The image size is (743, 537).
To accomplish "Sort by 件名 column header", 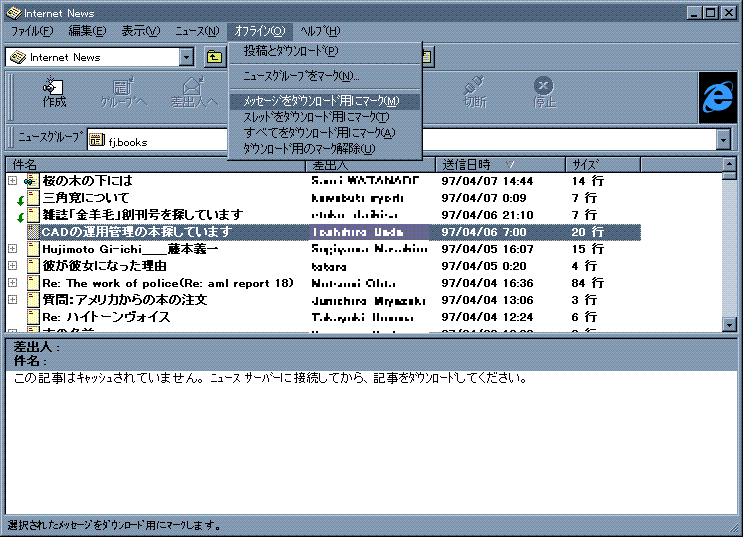I will point(155,164).
